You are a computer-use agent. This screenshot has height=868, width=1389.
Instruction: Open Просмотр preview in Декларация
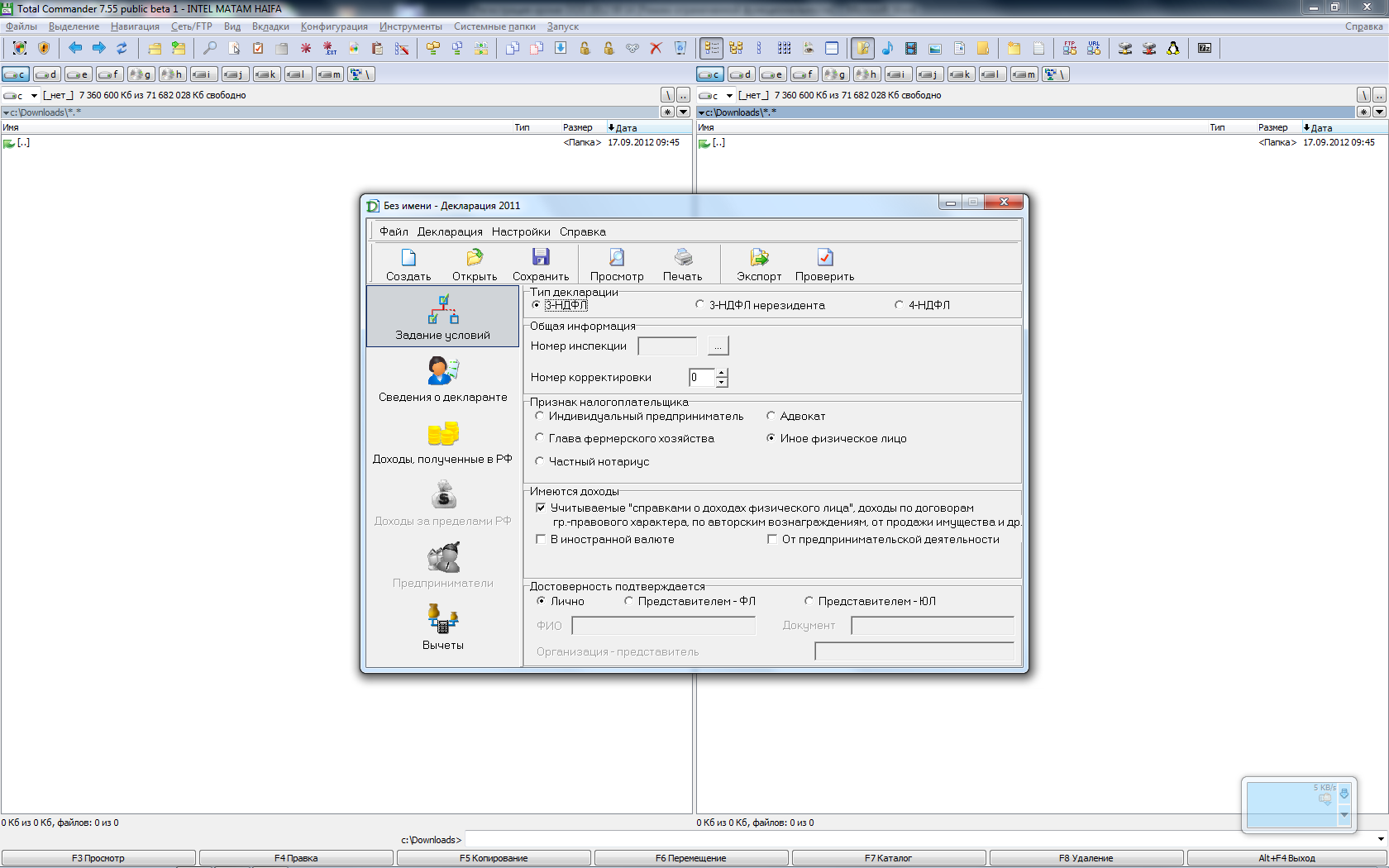(617, 265)
